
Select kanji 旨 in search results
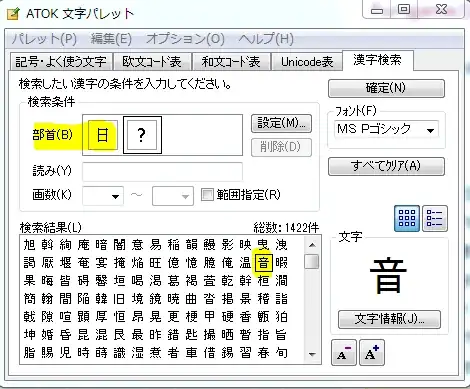(x=281, y=335)
